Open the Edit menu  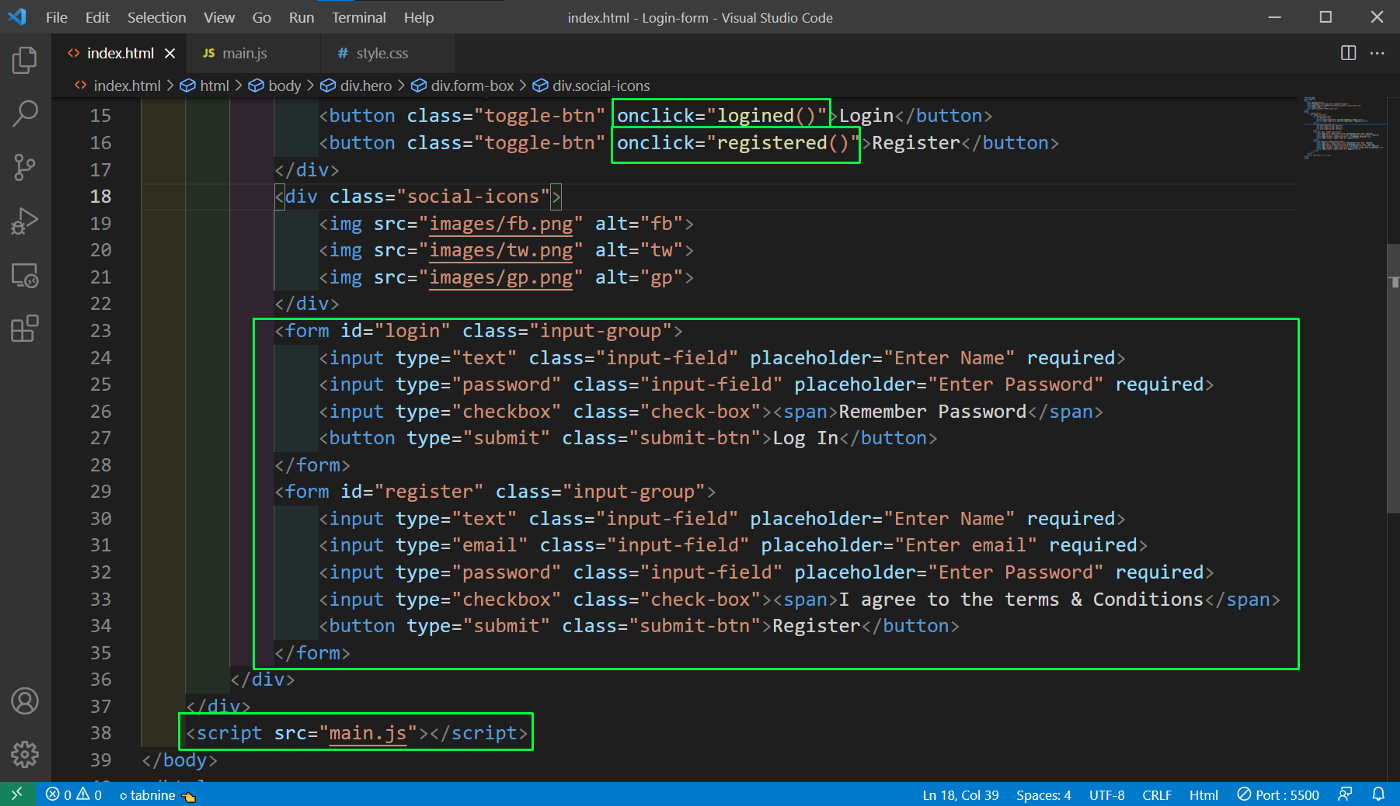pos(98,17)
